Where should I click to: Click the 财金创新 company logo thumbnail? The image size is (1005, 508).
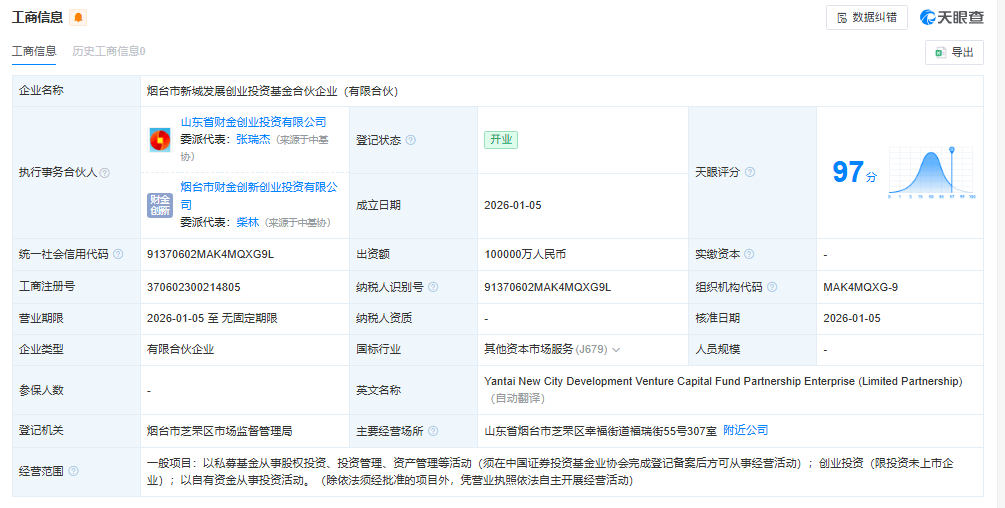[x=159, y=205]
